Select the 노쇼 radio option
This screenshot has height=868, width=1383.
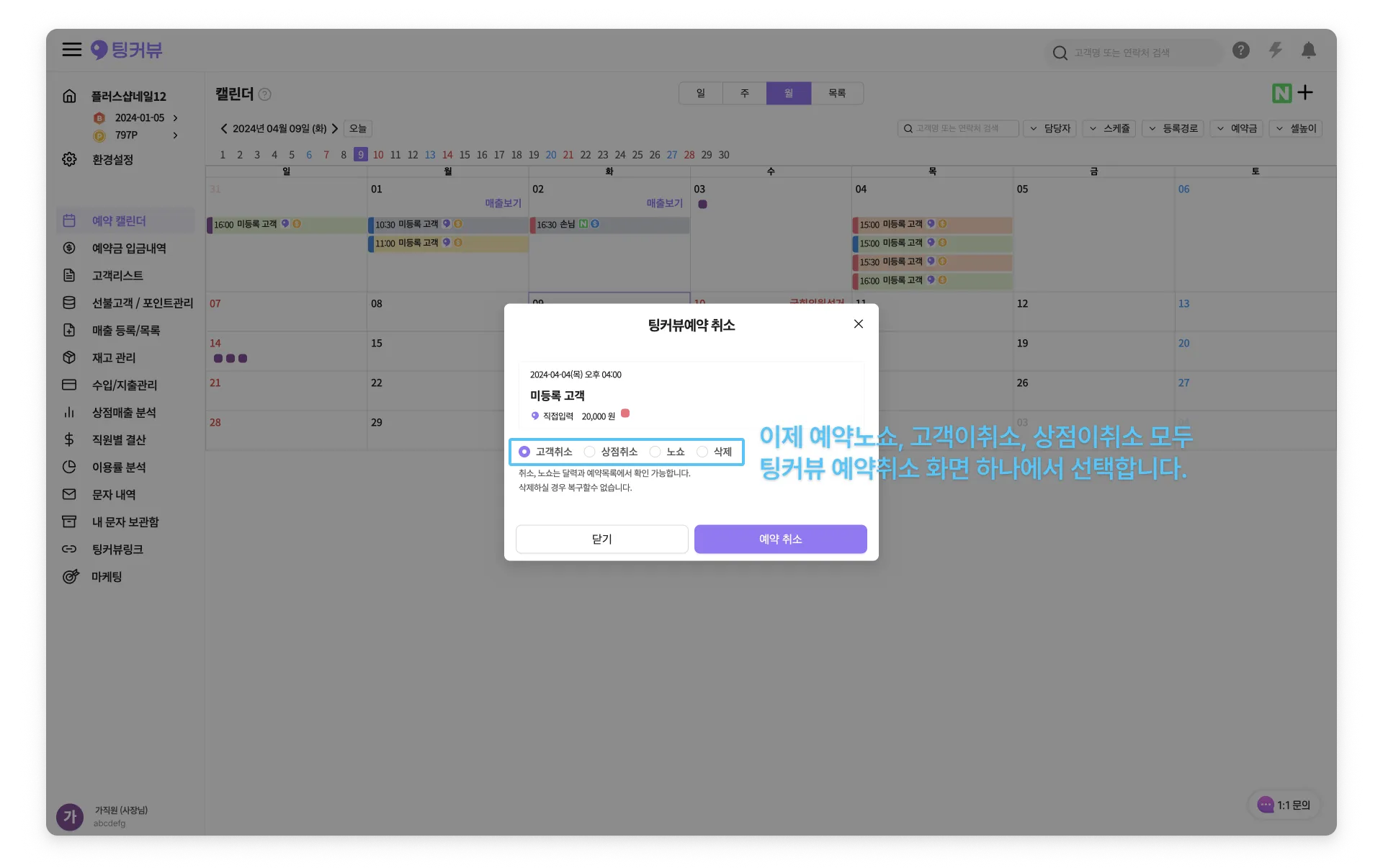click(x=655, y=452)
